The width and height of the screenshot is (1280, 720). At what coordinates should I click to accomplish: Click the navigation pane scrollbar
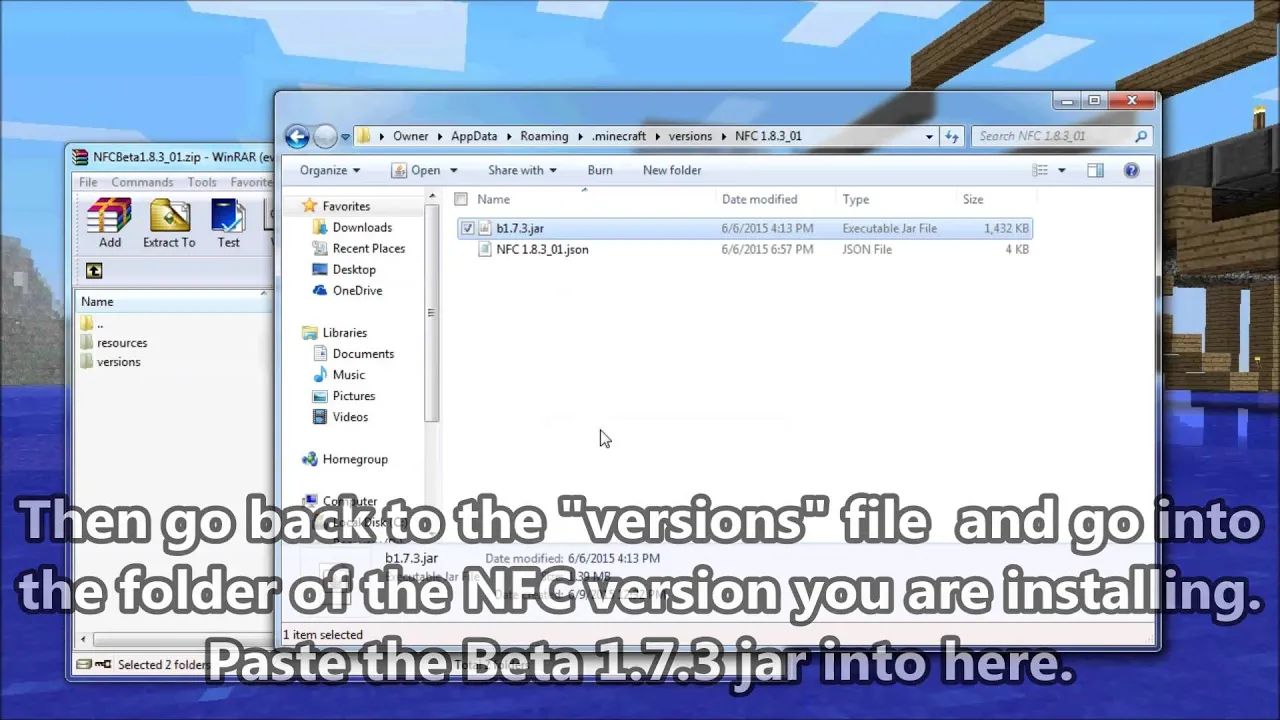pyautogui.click(x=432, y=312)
